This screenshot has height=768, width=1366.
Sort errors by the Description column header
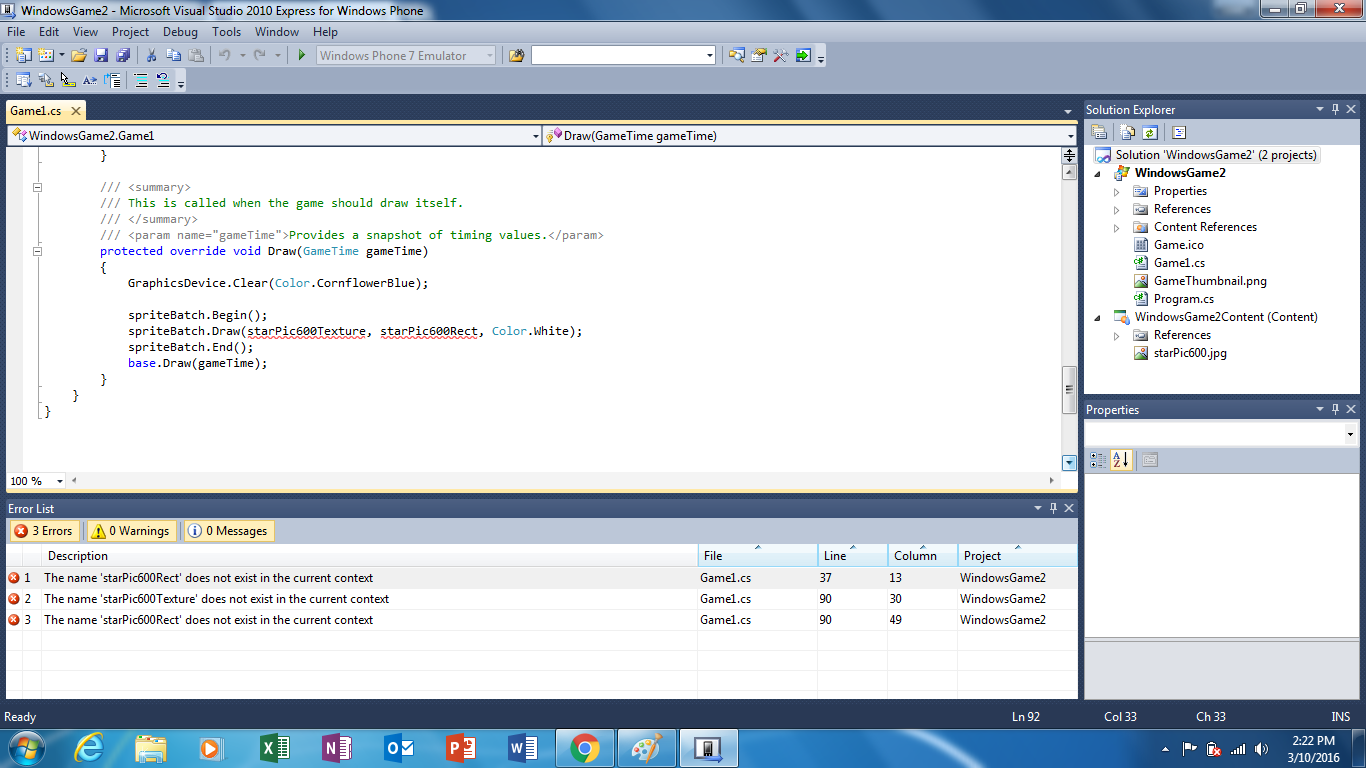point(370,556)
